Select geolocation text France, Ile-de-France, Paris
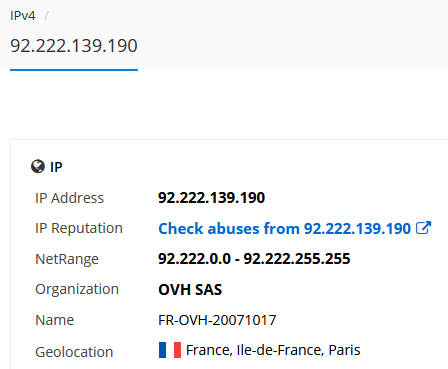448x369 pixels. (x=273, y=350)
